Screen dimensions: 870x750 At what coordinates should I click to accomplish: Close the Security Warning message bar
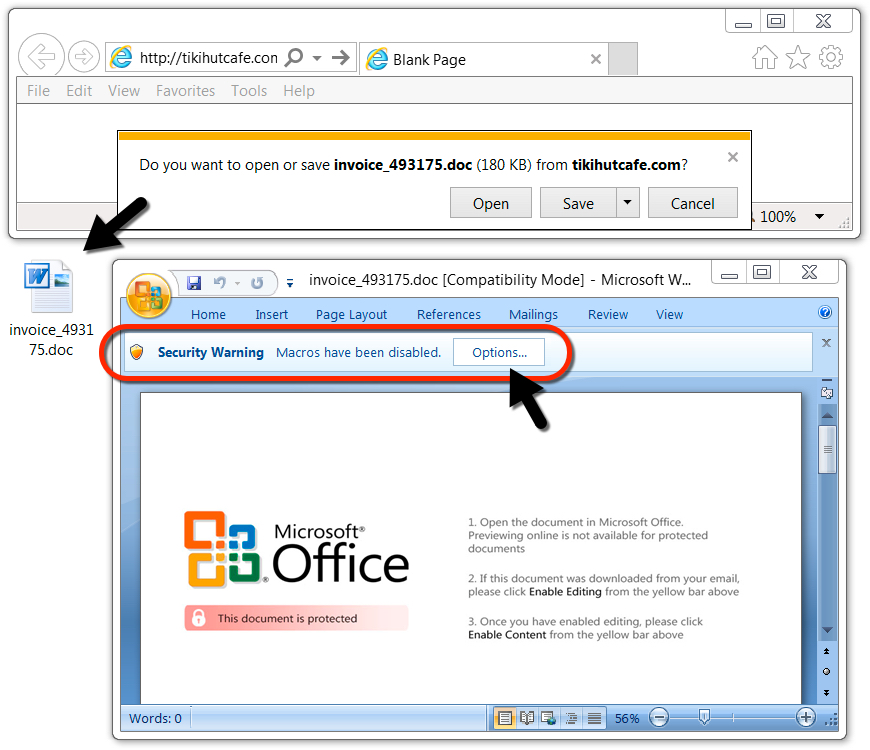826,343
